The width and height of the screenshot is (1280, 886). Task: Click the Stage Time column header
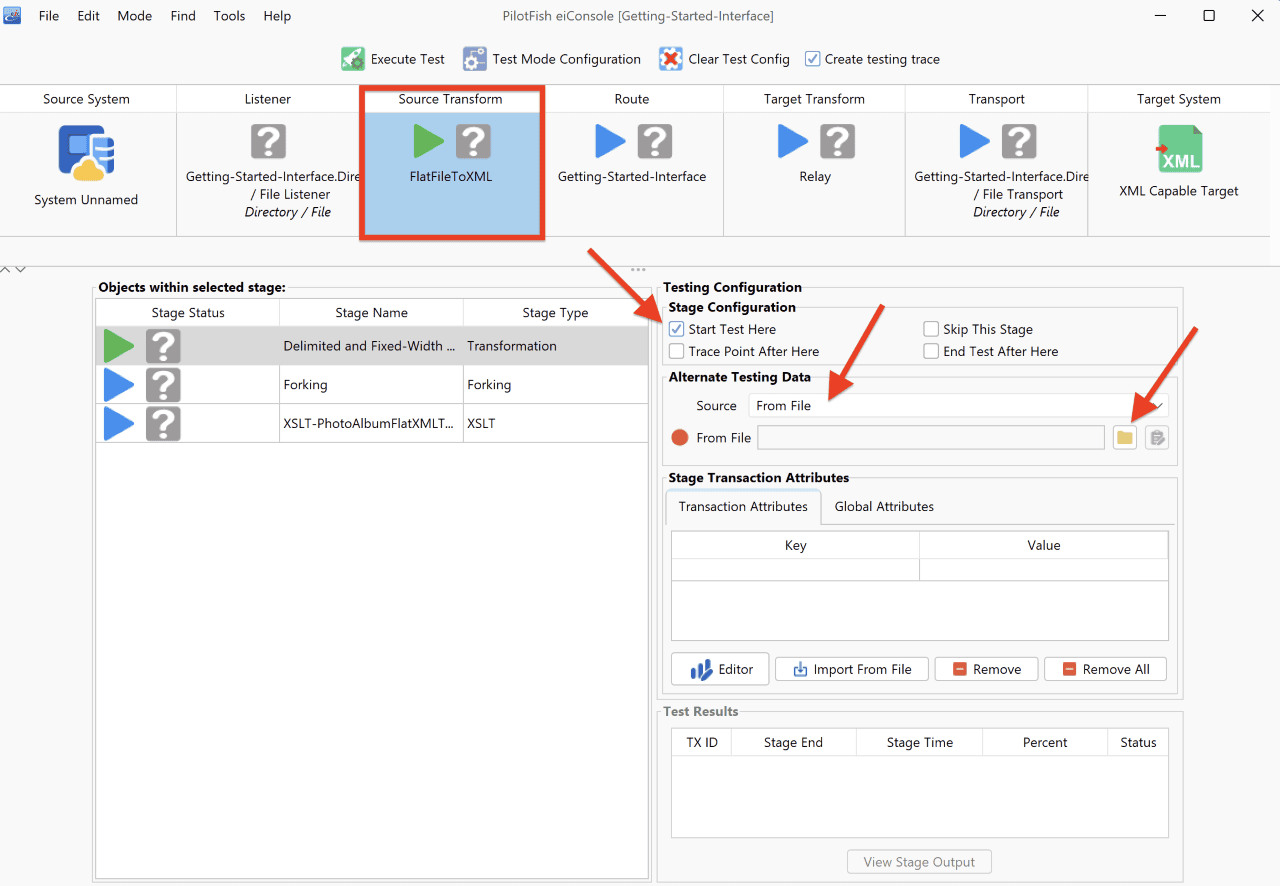click(919, 742)
